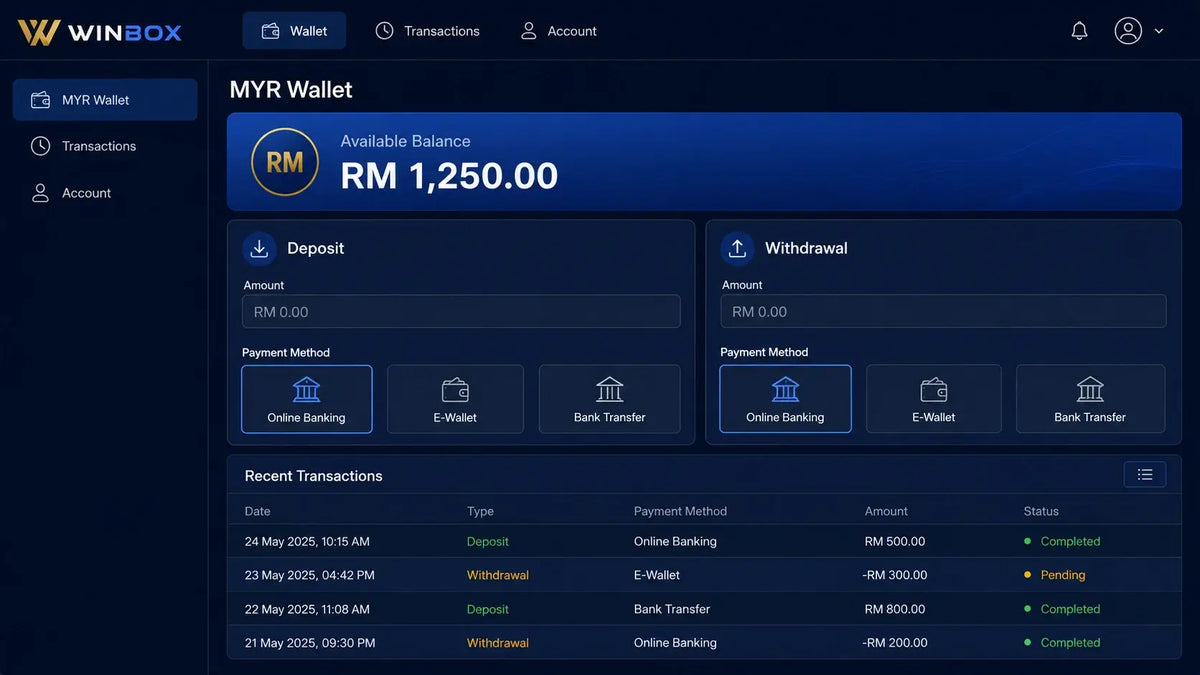
Task: Click the Withdrawal upload arrow icon
Action: coord(737,249)
